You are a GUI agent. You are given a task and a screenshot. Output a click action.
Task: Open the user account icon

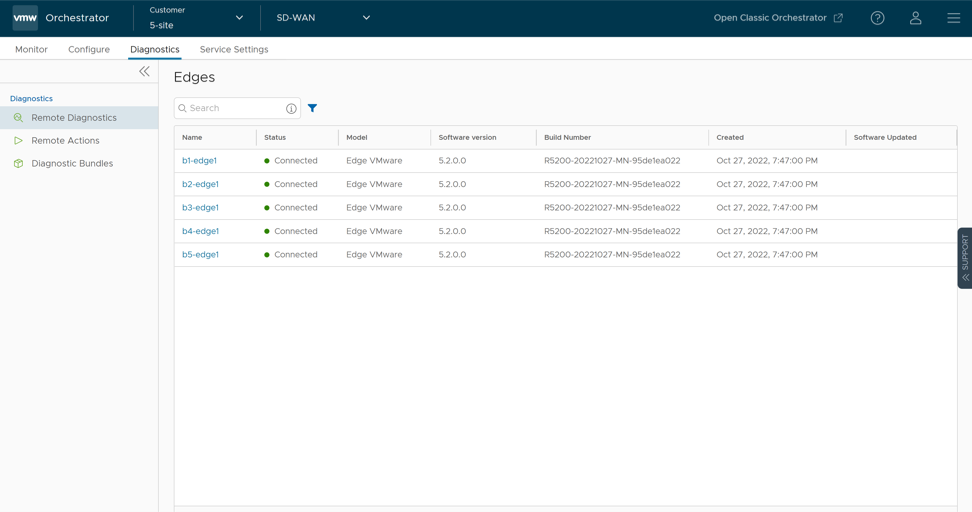pos(915,18)
